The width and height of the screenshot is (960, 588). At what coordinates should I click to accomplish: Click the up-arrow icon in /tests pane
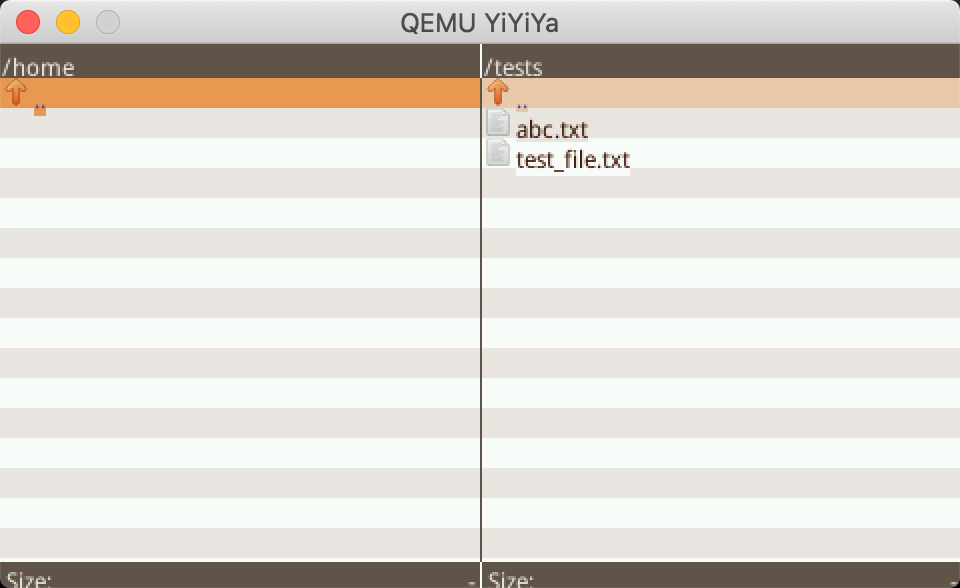coord(498,92)
